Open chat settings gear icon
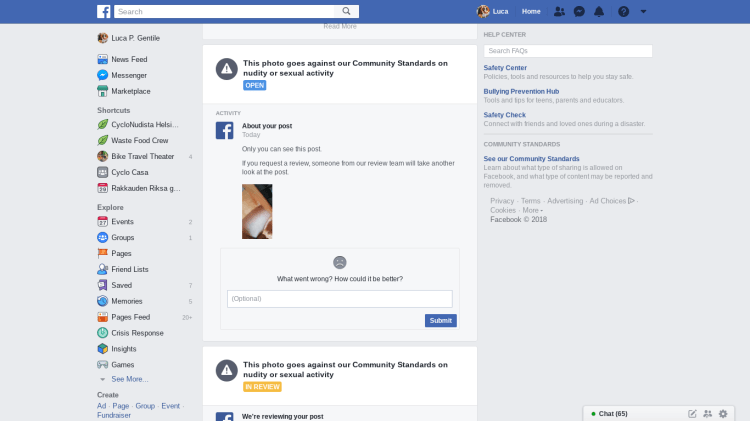 [x=723, y=414]
